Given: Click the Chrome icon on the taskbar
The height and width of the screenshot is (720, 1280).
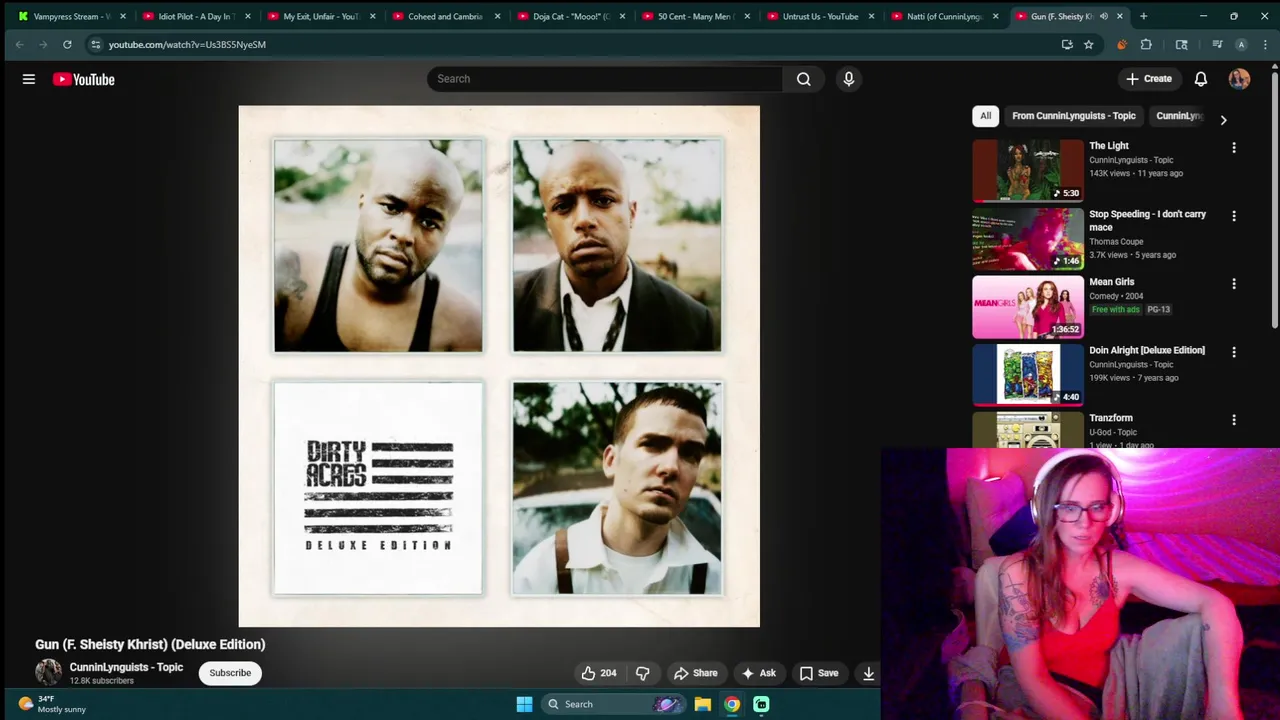Looking at the screenshot, I should (x=732, y=704).
